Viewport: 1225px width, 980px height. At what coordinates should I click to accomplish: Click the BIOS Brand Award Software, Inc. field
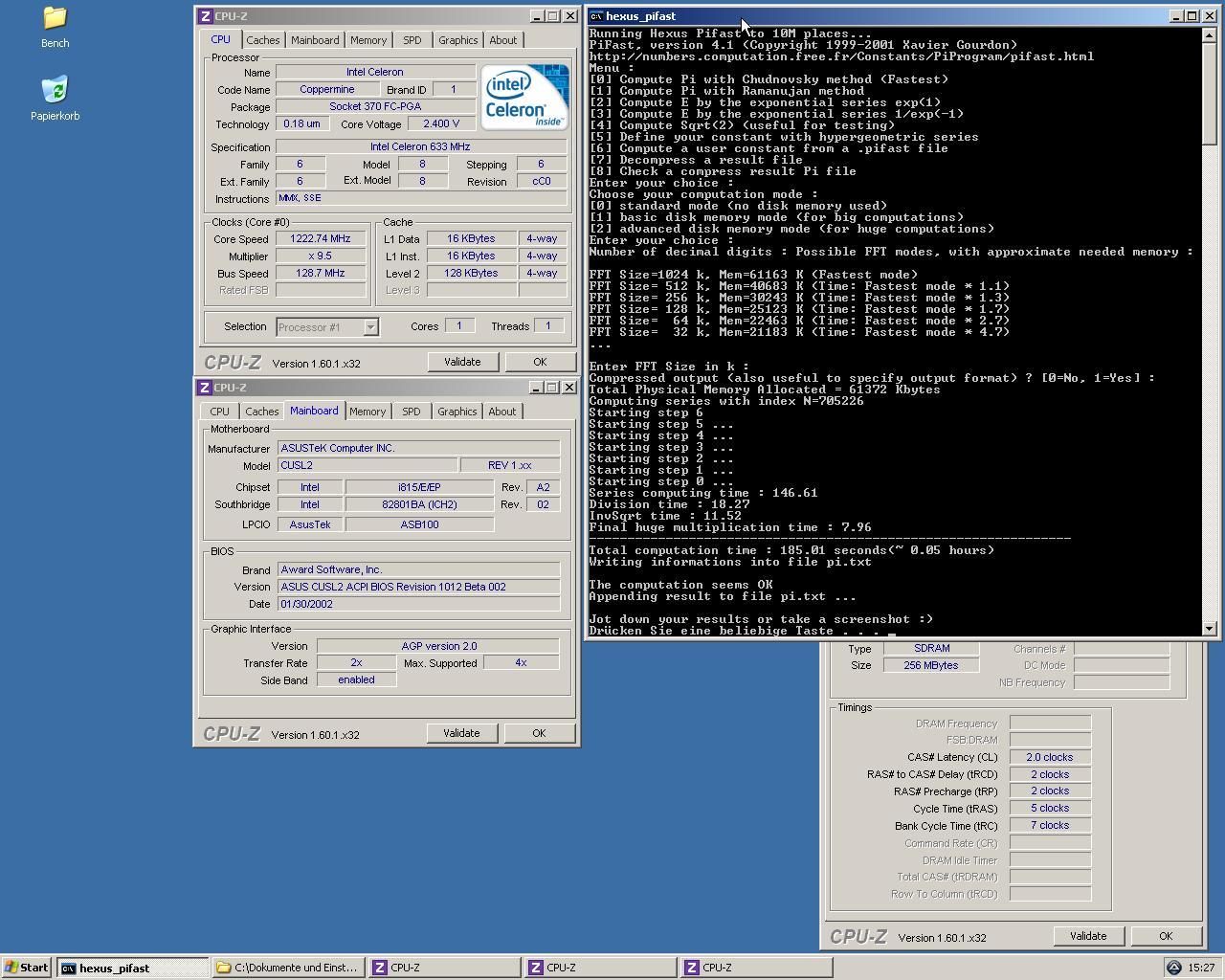point(418,569)
